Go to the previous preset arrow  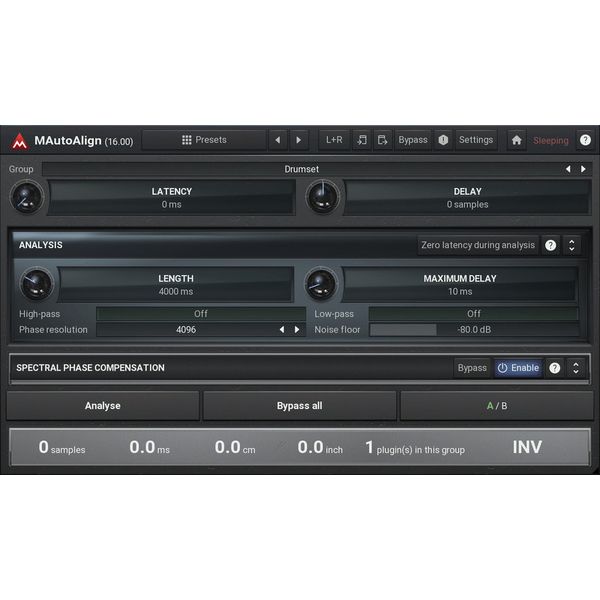(277, 140)
